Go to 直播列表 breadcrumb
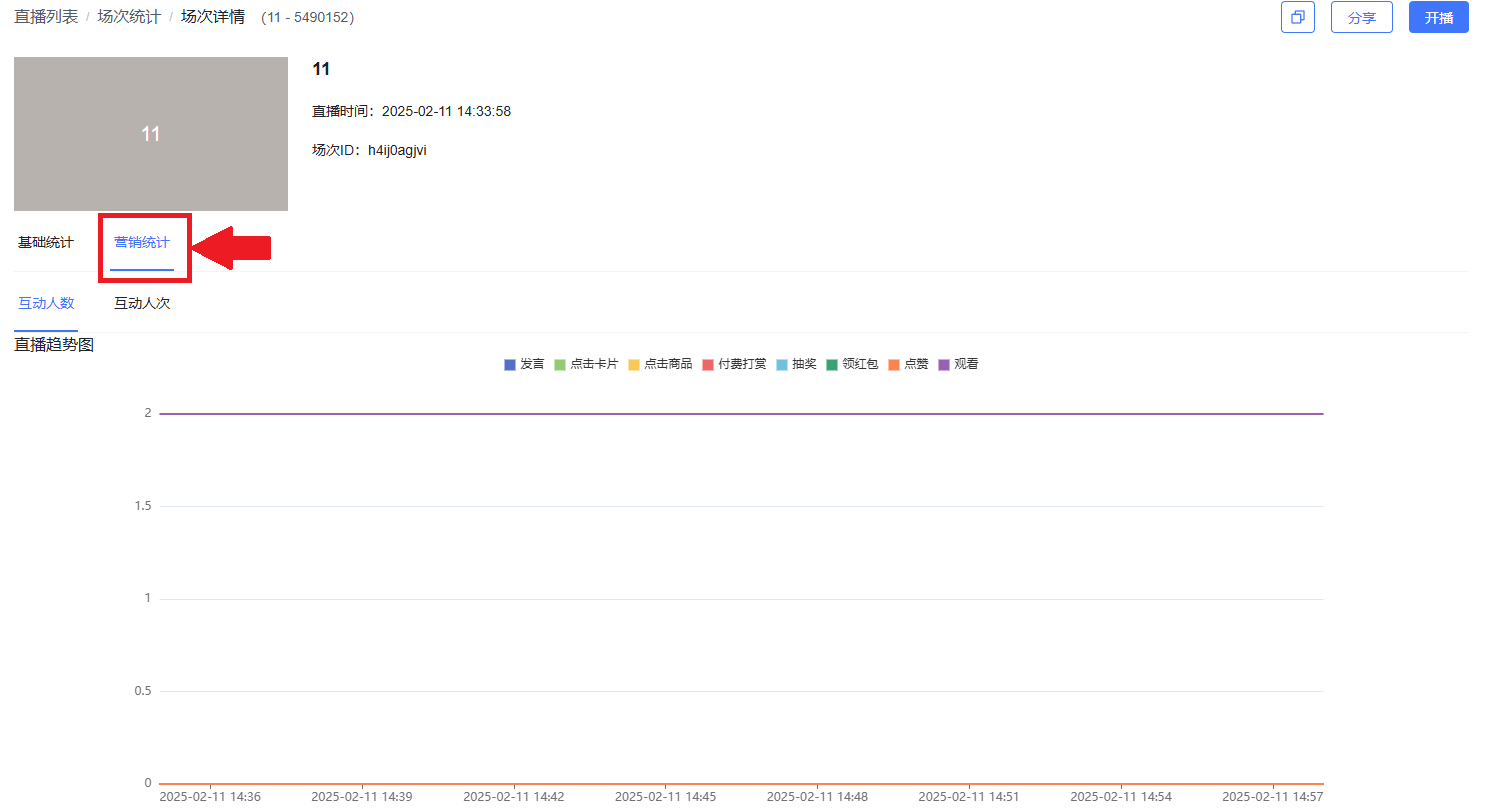1491x810 pixels. pyautogui.click(x=46, y=17)
